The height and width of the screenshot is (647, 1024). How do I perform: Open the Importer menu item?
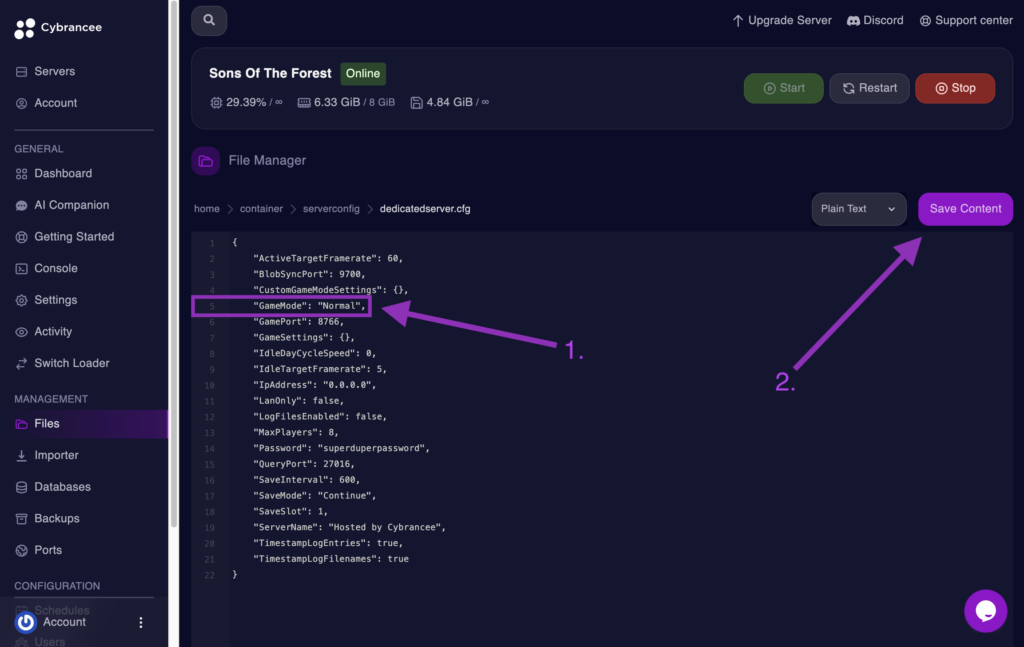click(x=56, y=455)
